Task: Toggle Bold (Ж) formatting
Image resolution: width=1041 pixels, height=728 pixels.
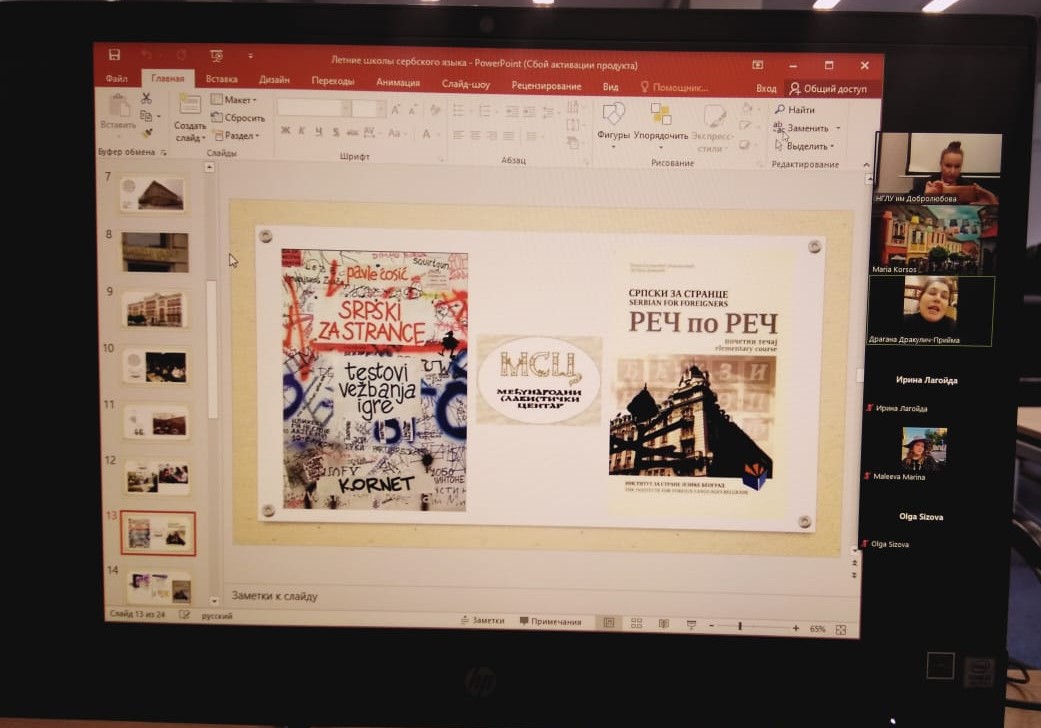Action: coord(285,131)
